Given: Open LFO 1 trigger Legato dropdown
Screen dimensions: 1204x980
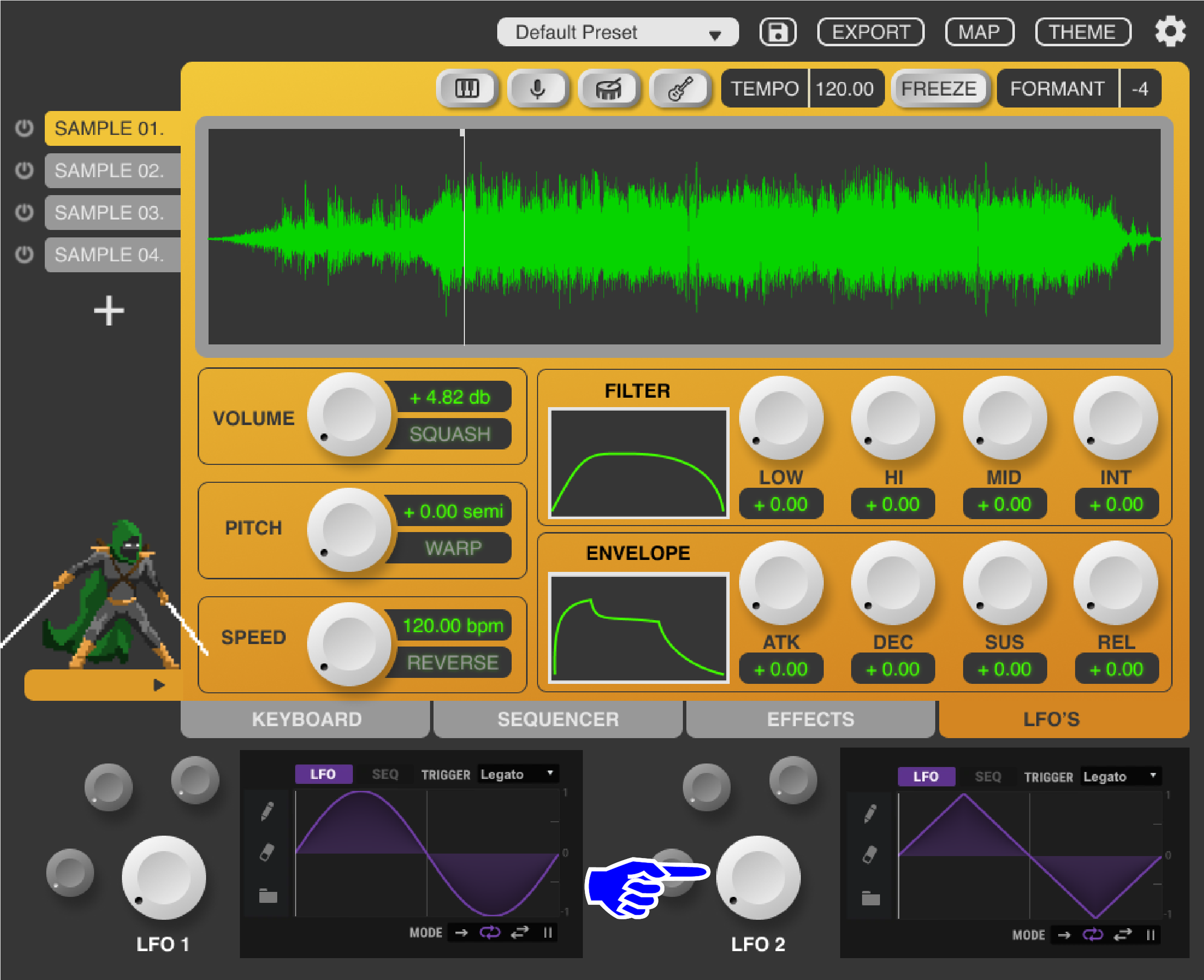Looking at the screenshot, I should 518,774.
